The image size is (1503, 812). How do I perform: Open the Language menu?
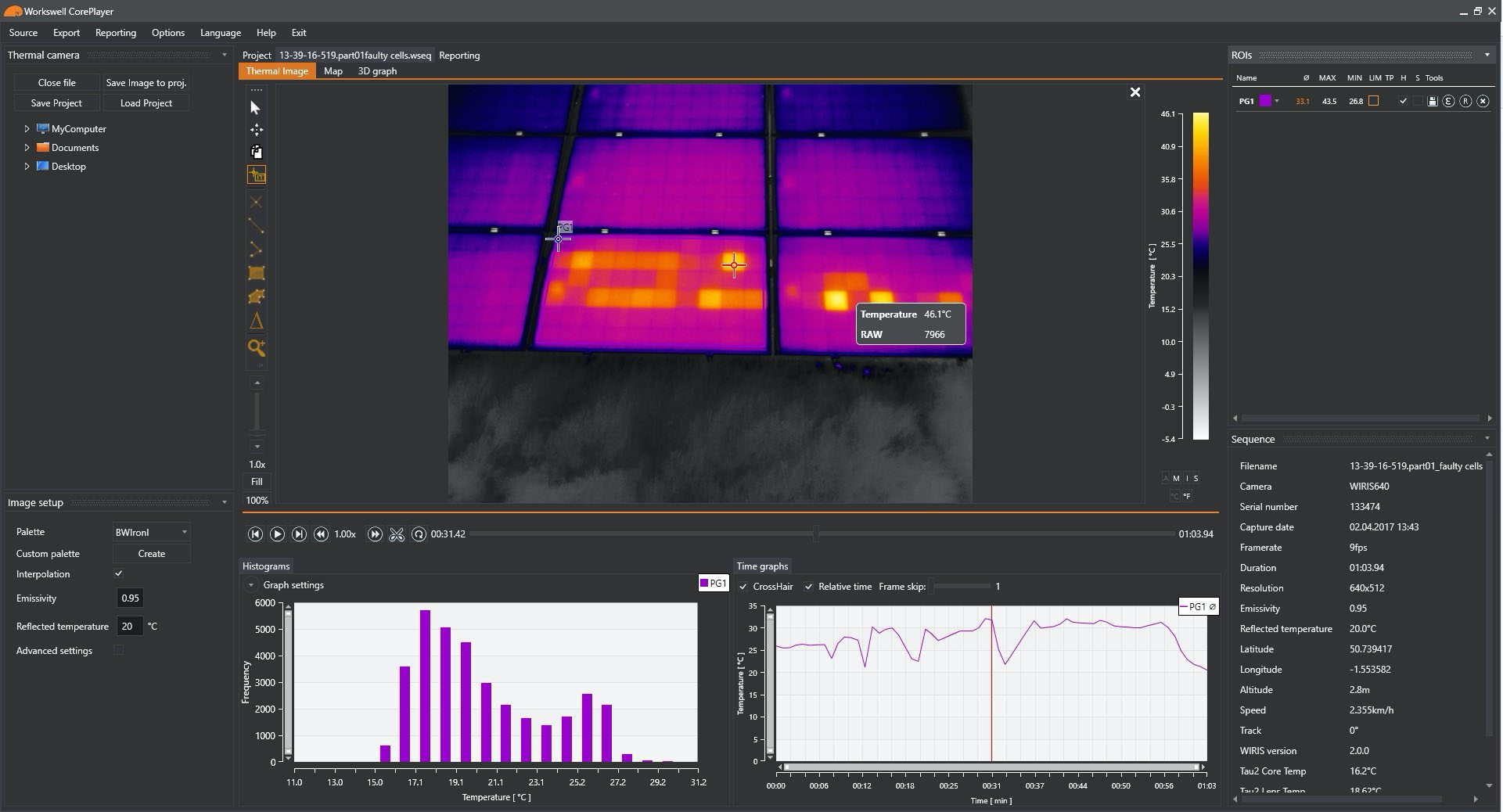[x=221, y=33]
